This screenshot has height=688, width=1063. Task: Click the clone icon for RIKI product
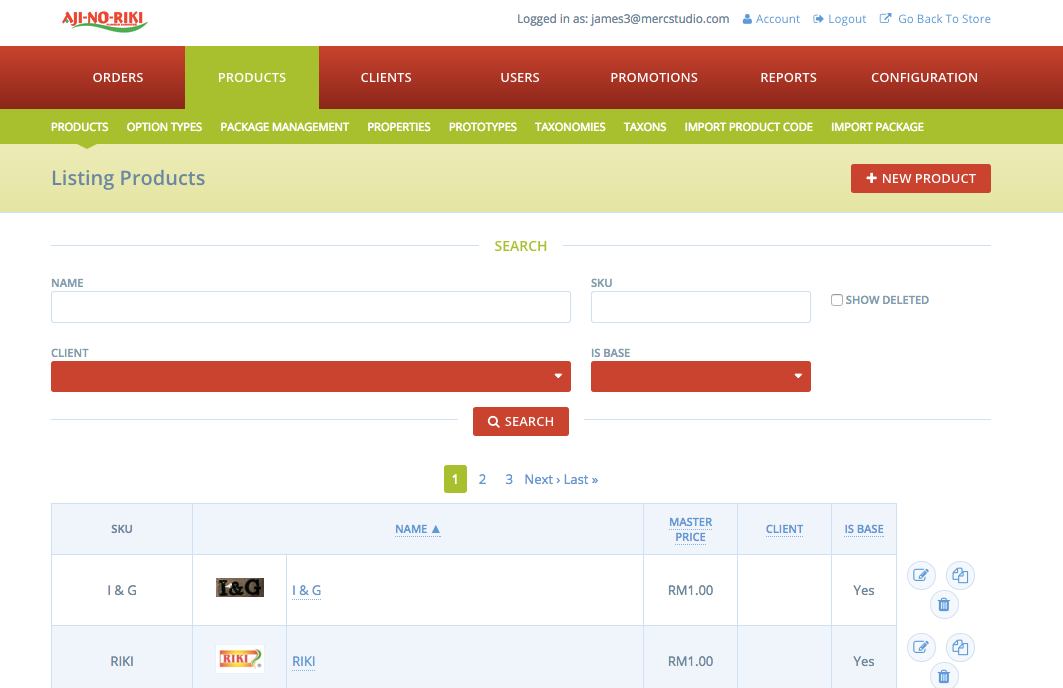(960, 647)
